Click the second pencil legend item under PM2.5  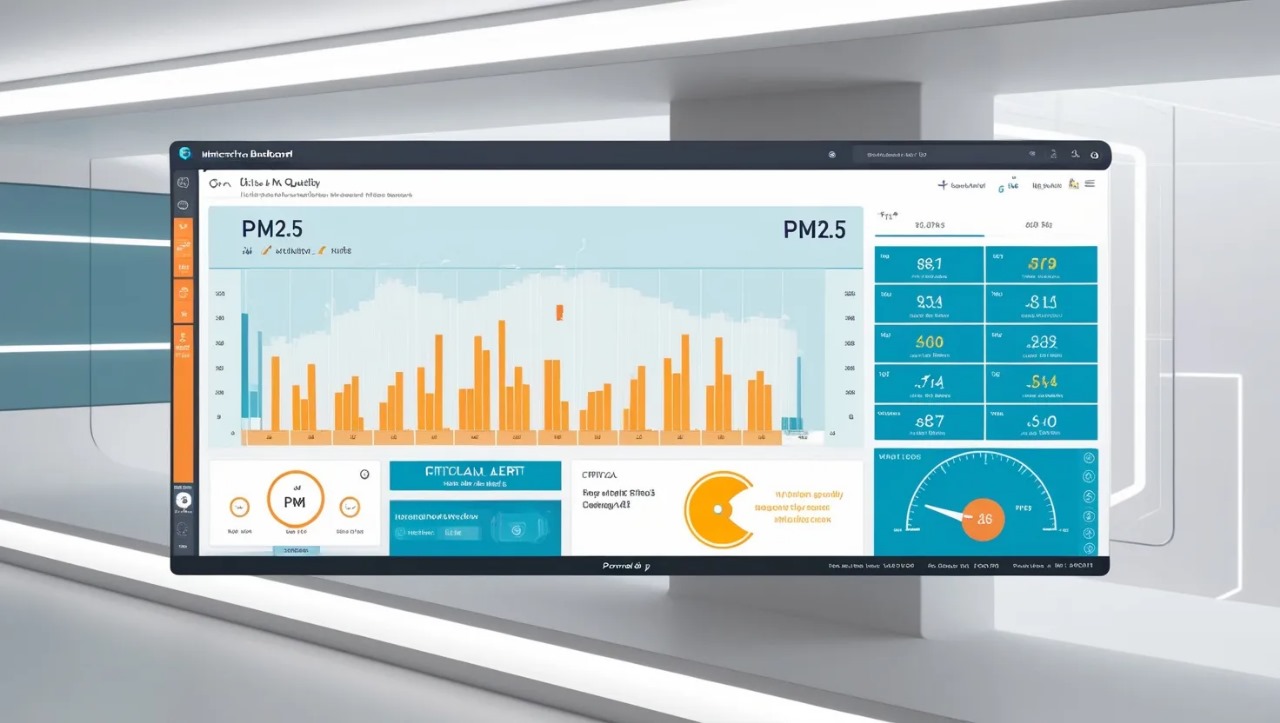tap(335, 251)
